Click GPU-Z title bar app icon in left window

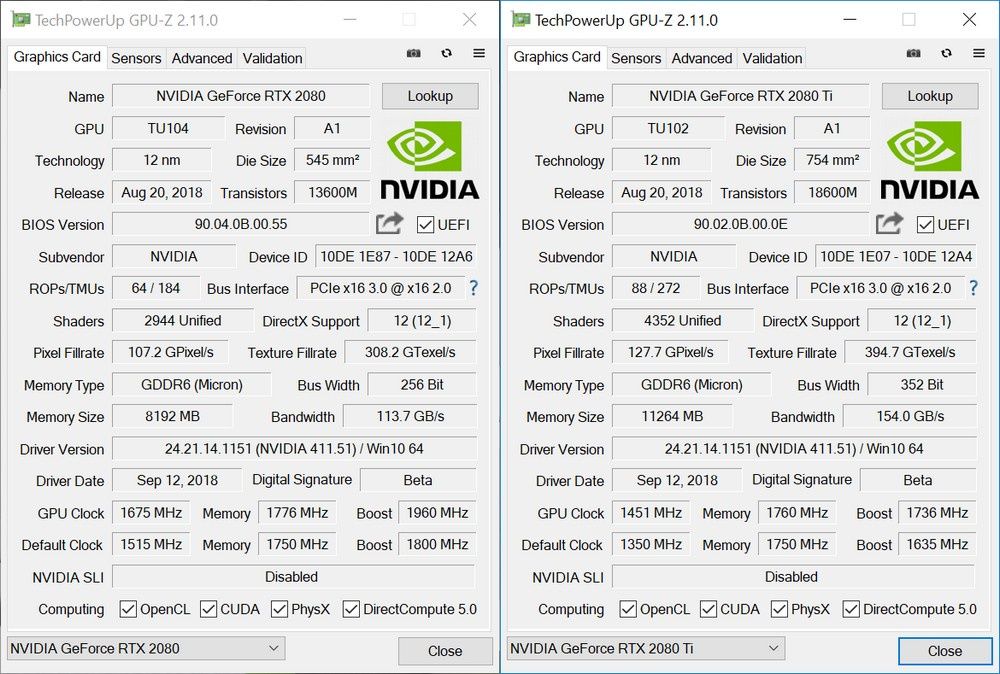pyautogui.click(x=21, y=20)
